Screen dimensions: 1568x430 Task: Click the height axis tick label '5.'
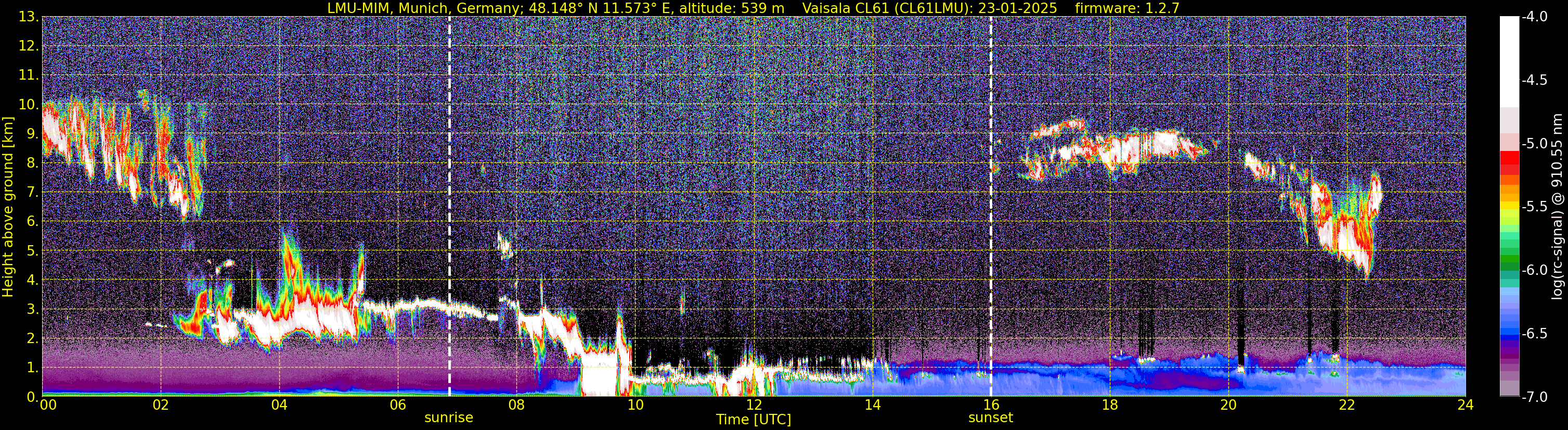coord(32,251)
